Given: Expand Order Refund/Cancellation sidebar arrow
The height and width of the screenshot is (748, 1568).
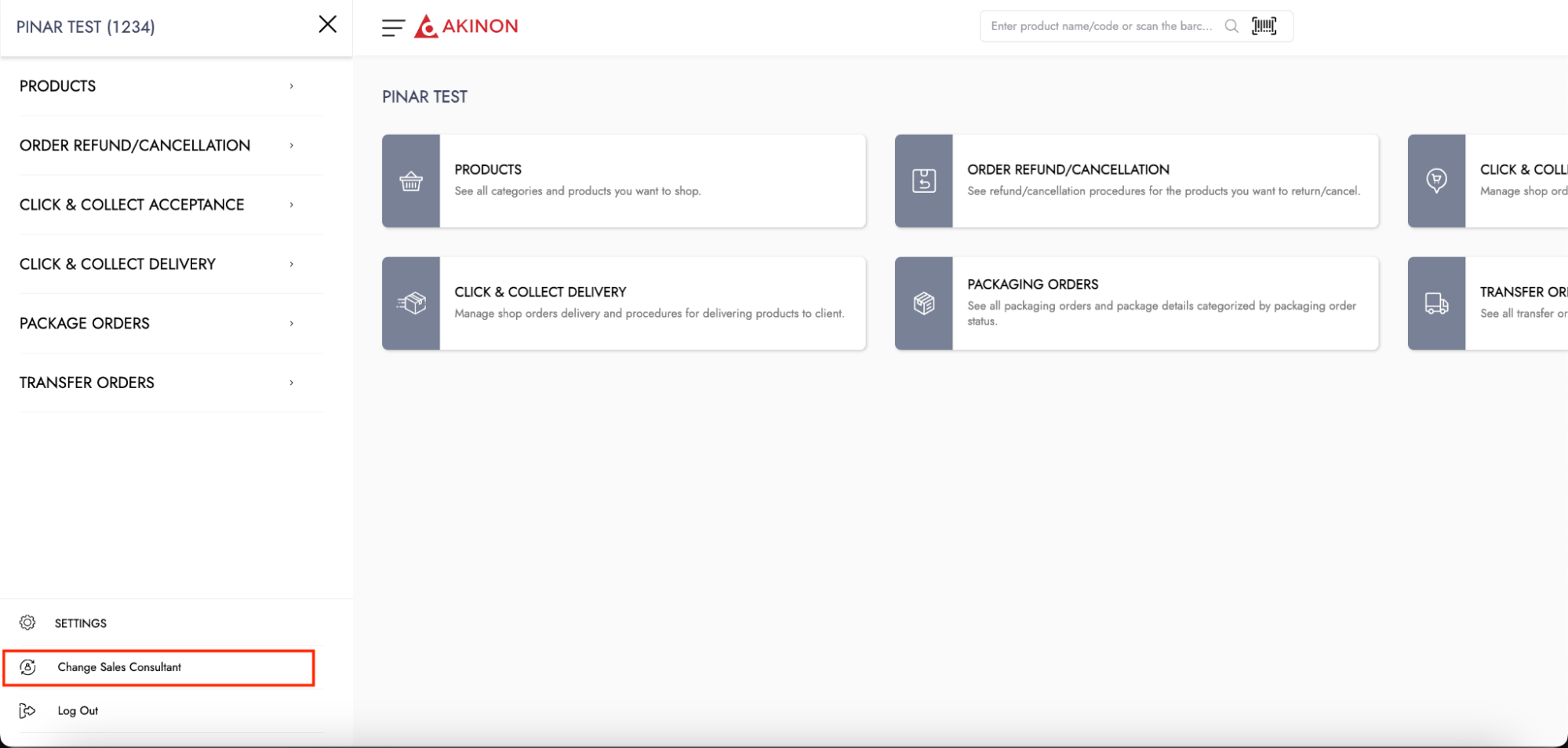Looking at the screenshot, I should [292, 146].
